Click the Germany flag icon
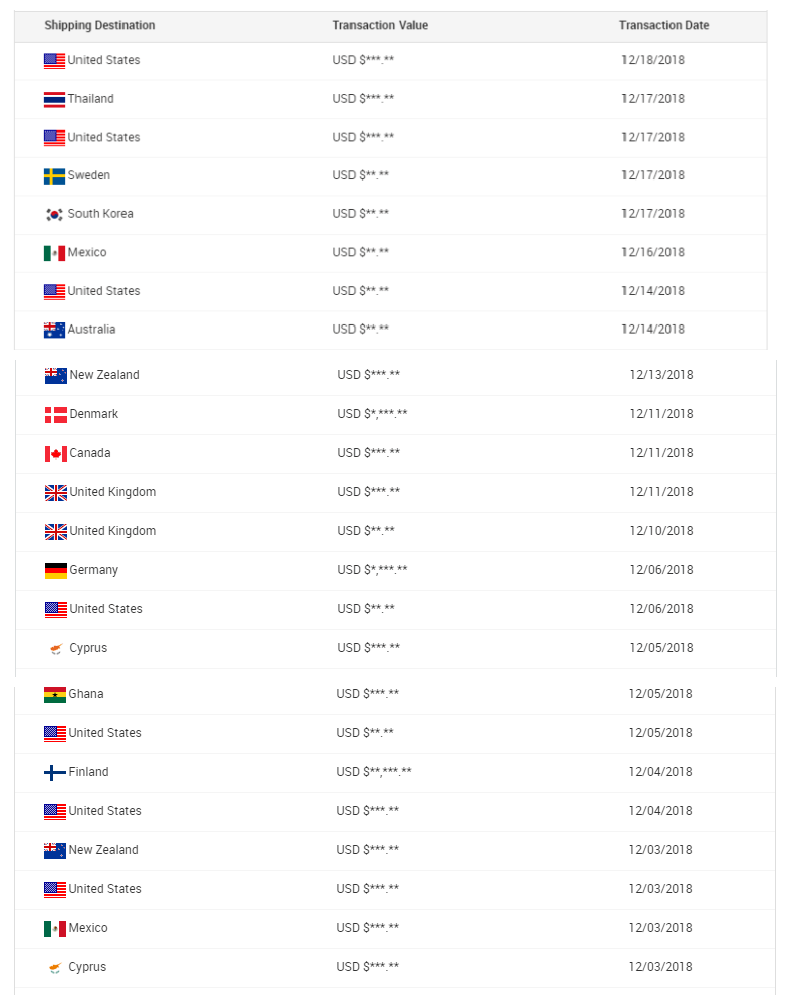The image size is (794, 1005). click(x=56, y=570)
